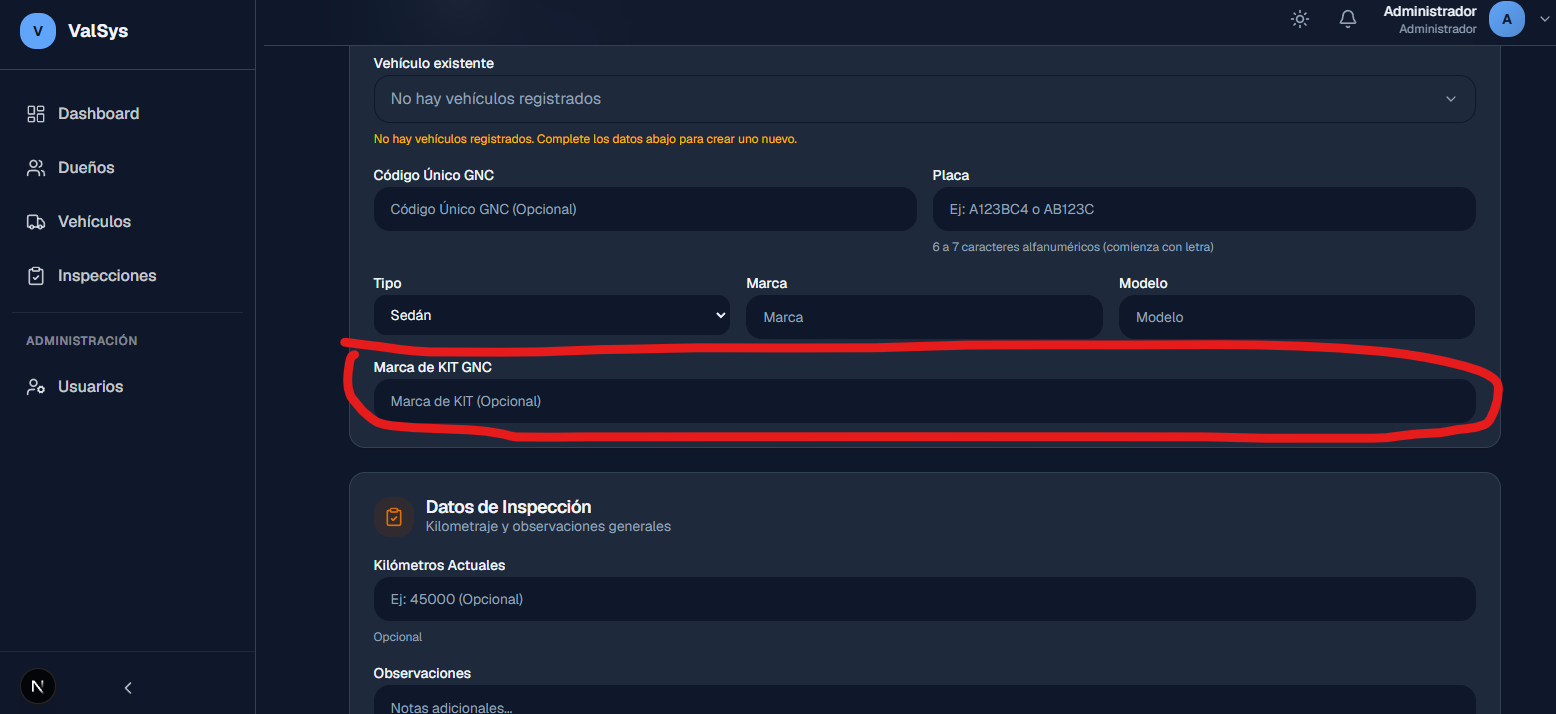Focus the Marca de KIT GNC field

tap(924, 401)
